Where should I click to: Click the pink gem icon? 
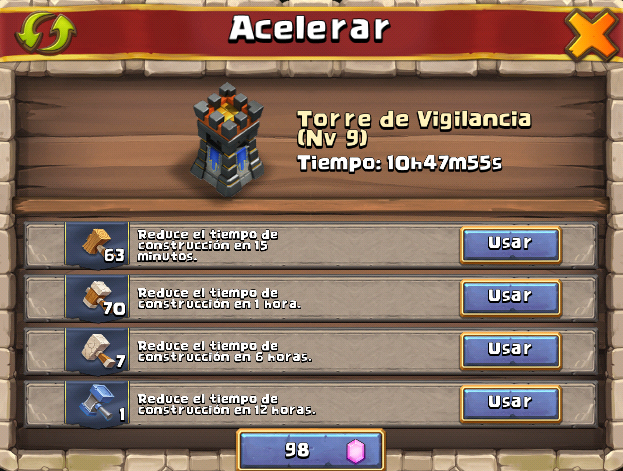coord(355,451)
